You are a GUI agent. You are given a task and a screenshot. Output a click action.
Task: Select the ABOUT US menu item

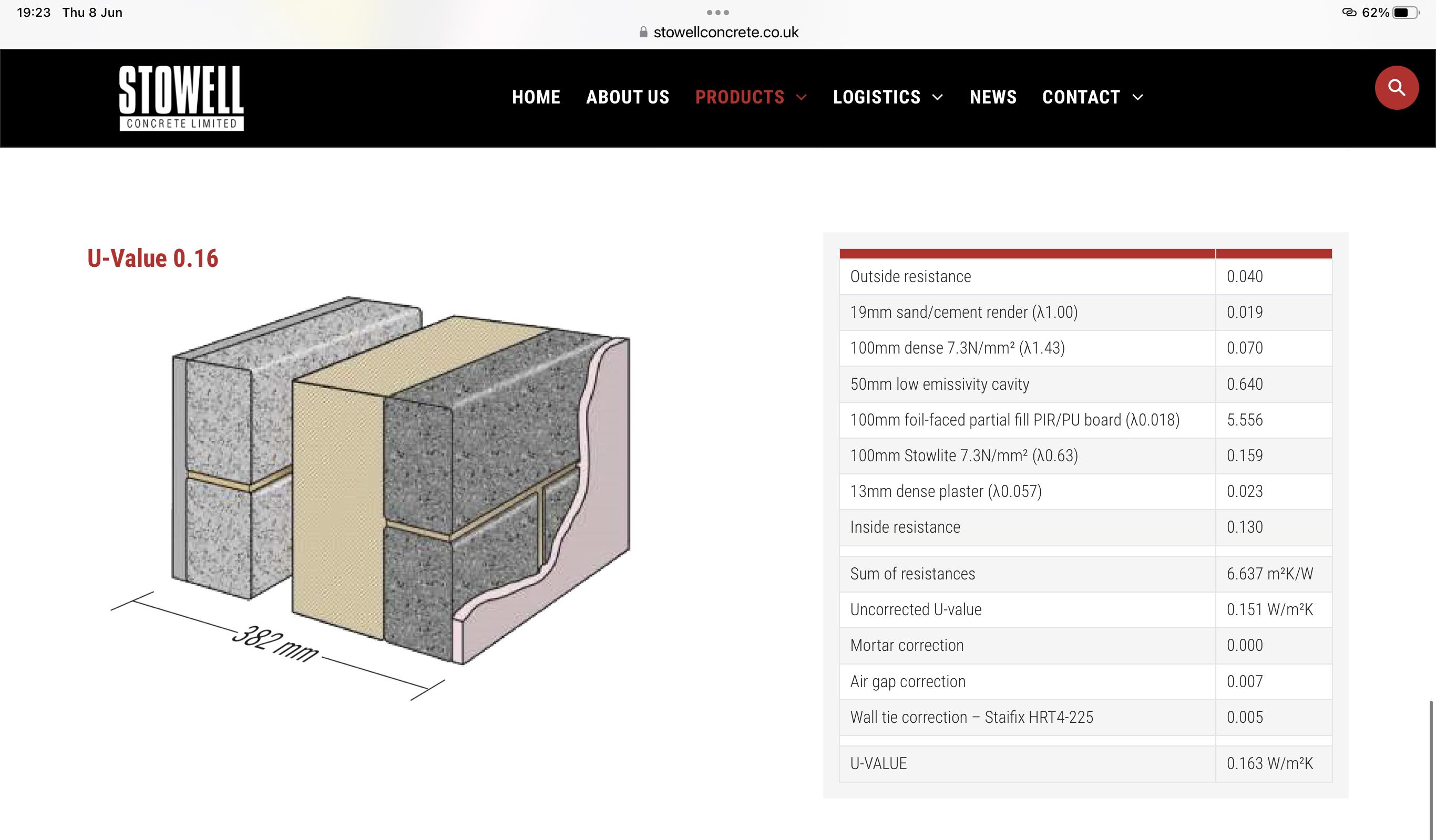[628, 97]
